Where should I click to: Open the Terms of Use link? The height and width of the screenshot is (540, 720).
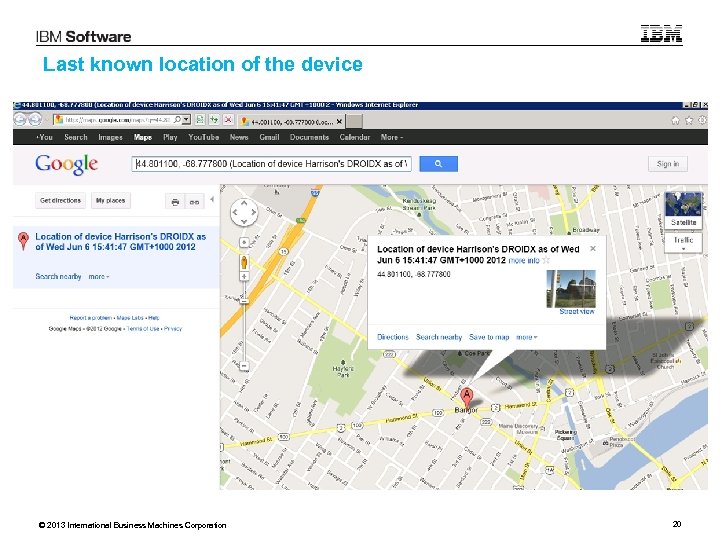click(143, 329)
